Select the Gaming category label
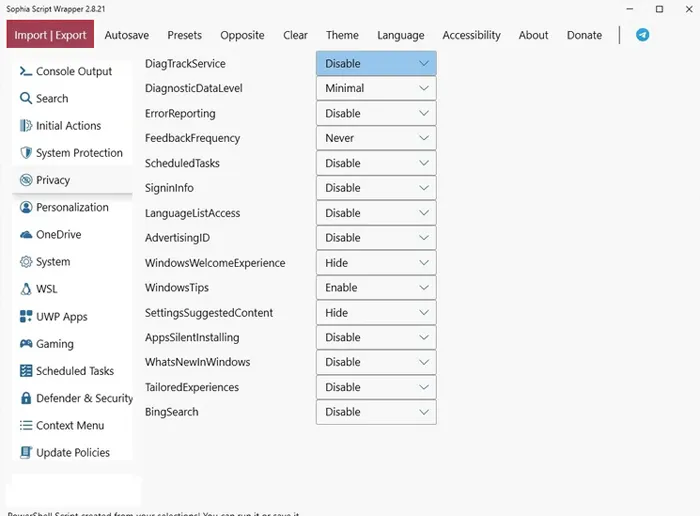The width and height of the screenshot is (700, 516). pos(54,344)
